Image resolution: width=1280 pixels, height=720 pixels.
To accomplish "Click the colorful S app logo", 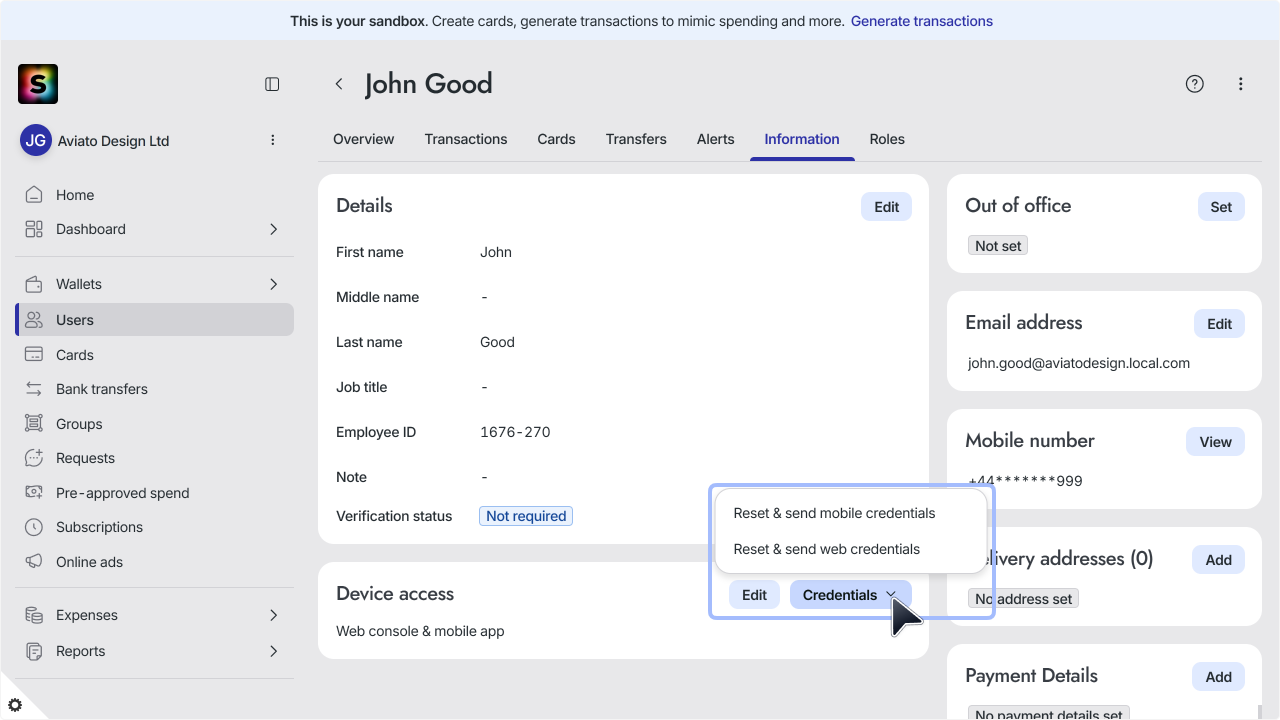I will pos(38,84).
